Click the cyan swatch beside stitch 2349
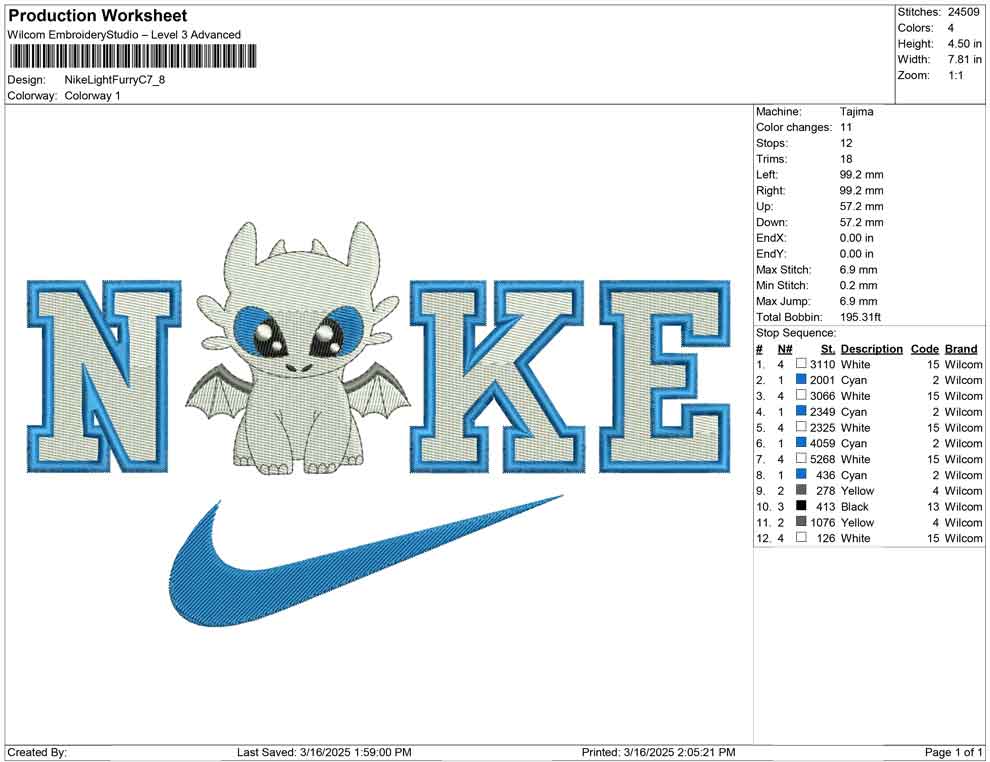Image resolution: width=990 pixels, height=762 pixels. pyautogui.click(x=801, y=410)
